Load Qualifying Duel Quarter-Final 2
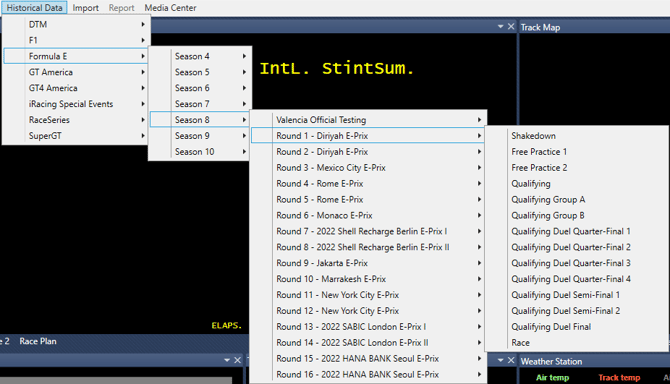 click(x=576, y=247)
